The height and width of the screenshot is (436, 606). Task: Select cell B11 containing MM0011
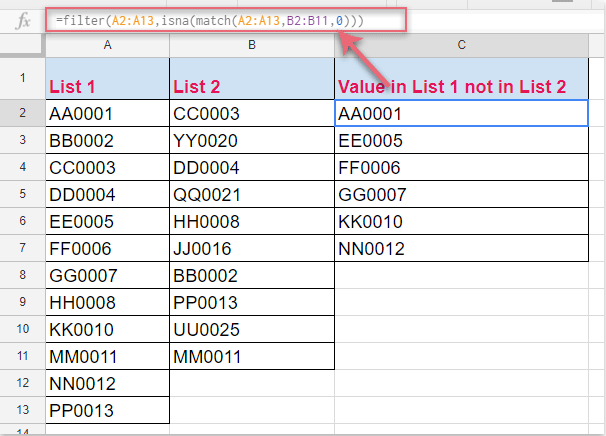pyautogui.click(x=252, y=356)
